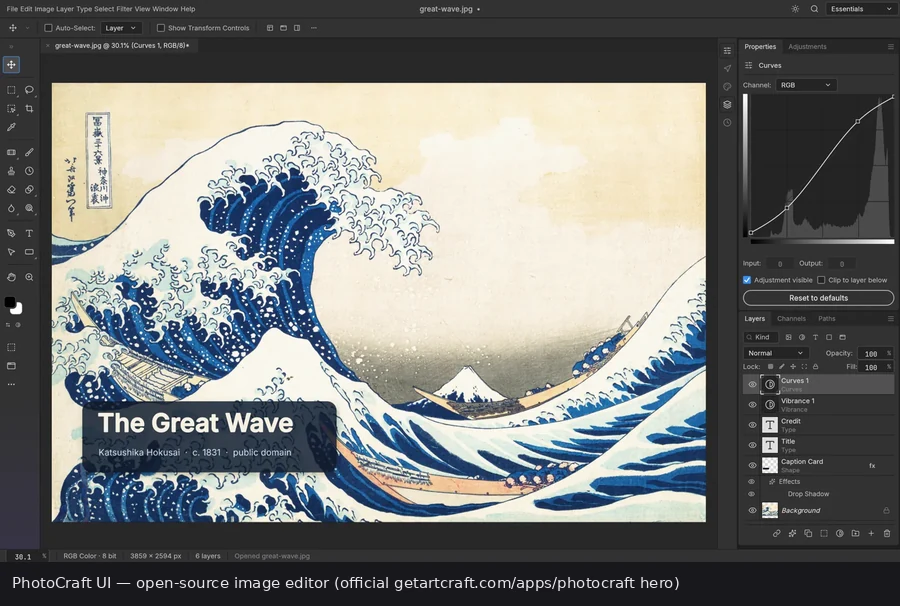The width and height of the screenshot is (900, 606).
Task: Click the search icon in top bar
Action: [x=814, y=9]
